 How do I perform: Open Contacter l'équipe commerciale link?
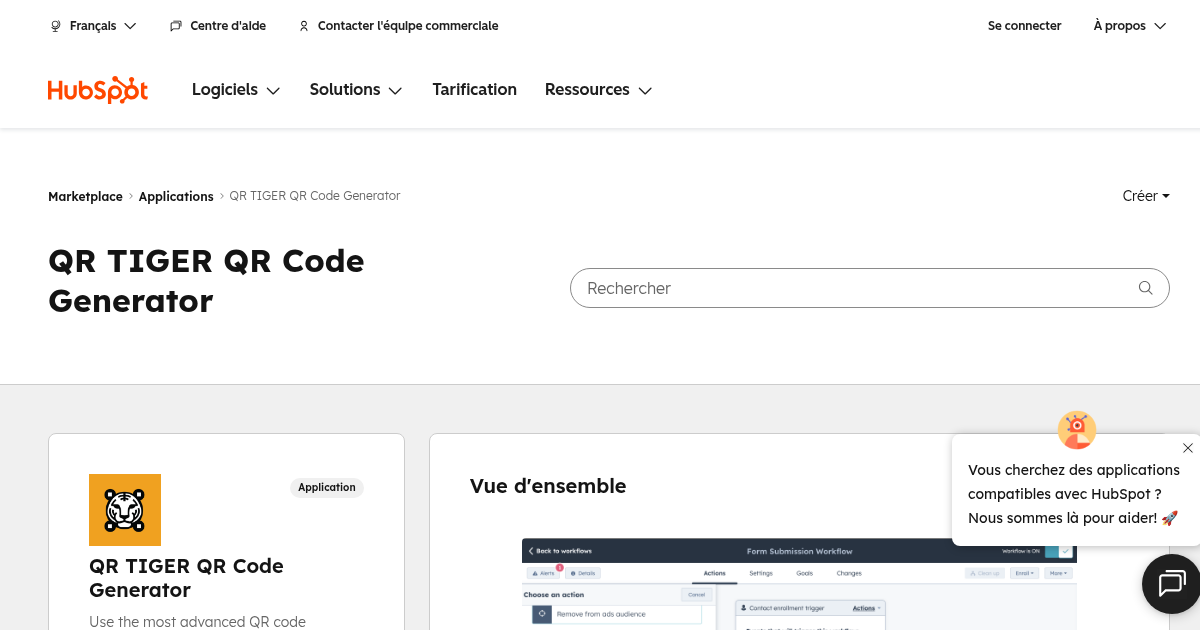coord(398,26)
